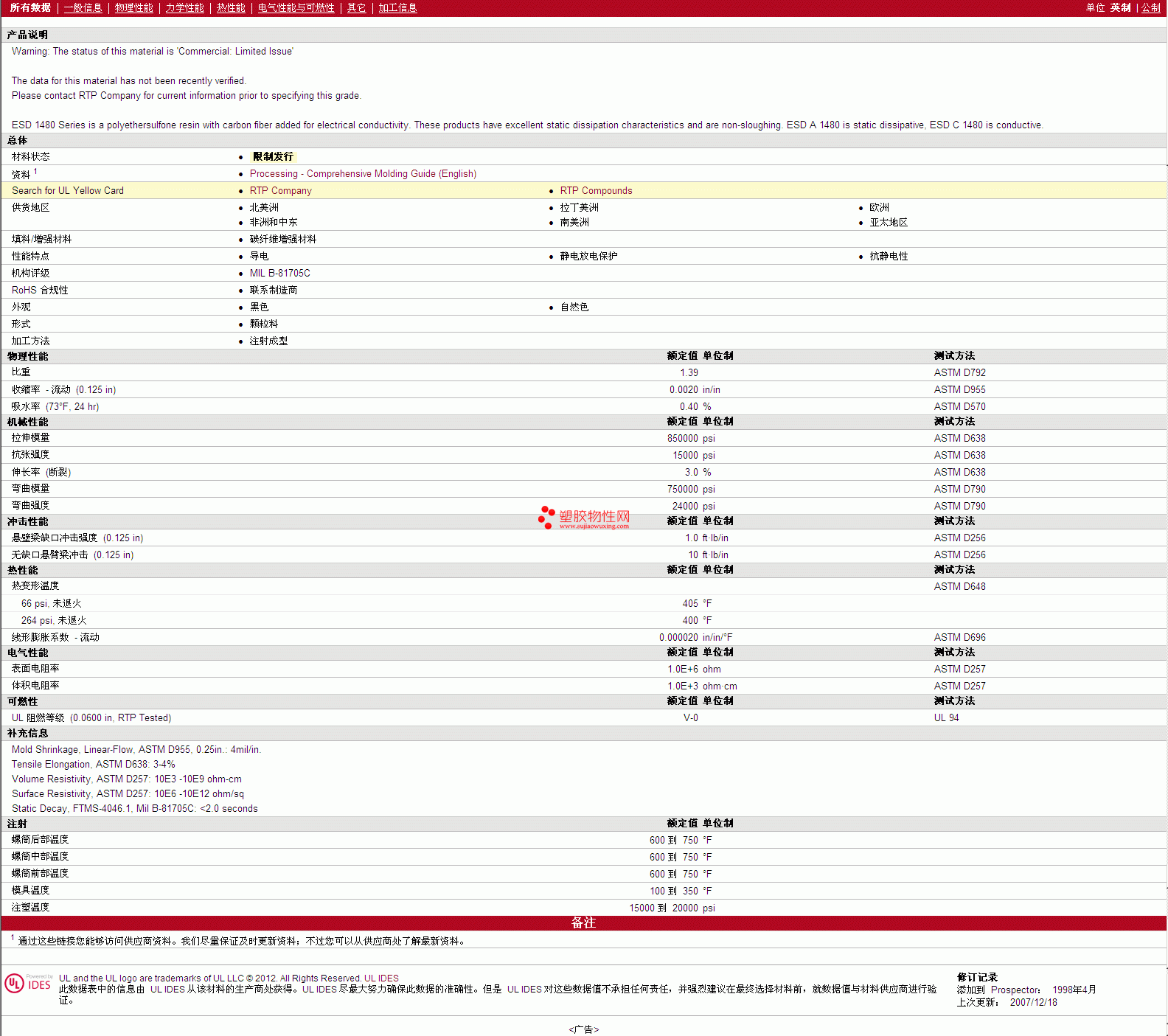
Task: Click the UL IDES logo in footer
Action: coord(28,984)
